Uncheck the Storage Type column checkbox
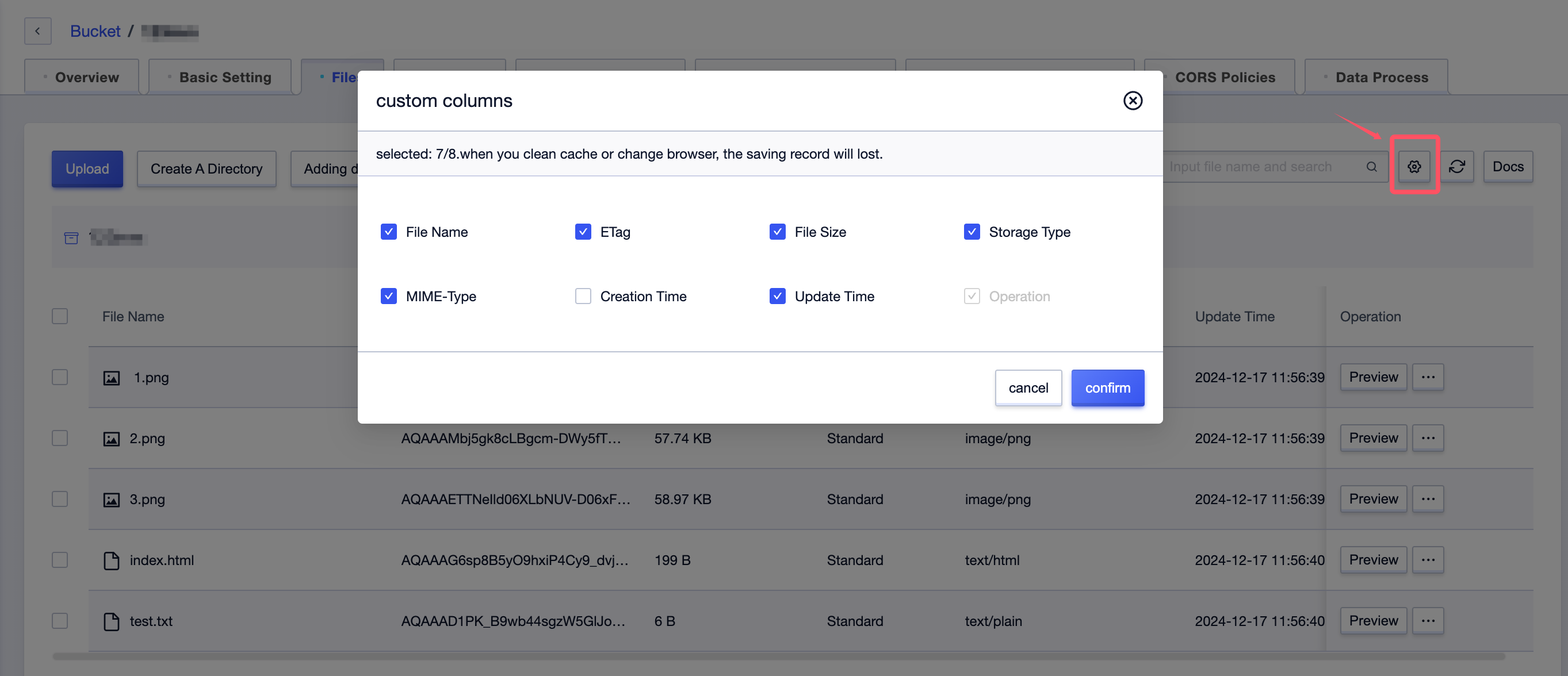This screenshot has width=1568, height=676. point(972,232)
